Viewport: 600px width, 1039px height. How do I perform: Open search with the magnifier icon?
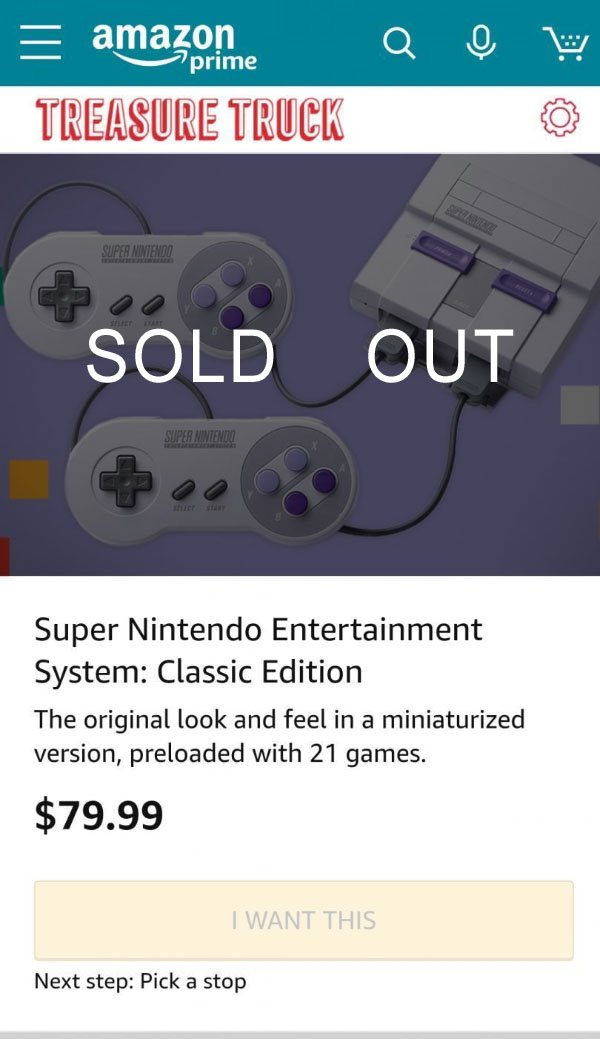coord(399,43)
